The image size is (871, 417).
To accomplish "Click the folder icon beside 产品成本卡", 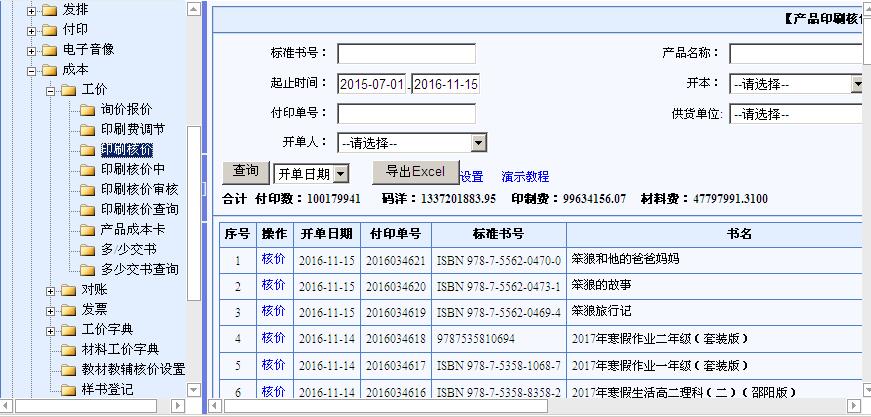I will [88, 230].
